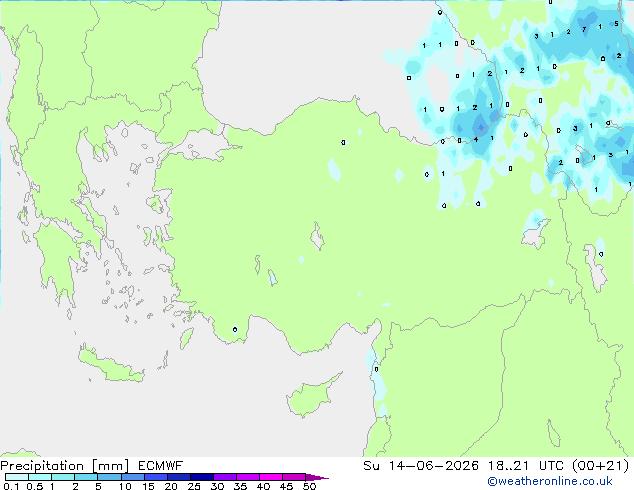Open the weatheronline.co.uk copyright link

tap(550, 481)
